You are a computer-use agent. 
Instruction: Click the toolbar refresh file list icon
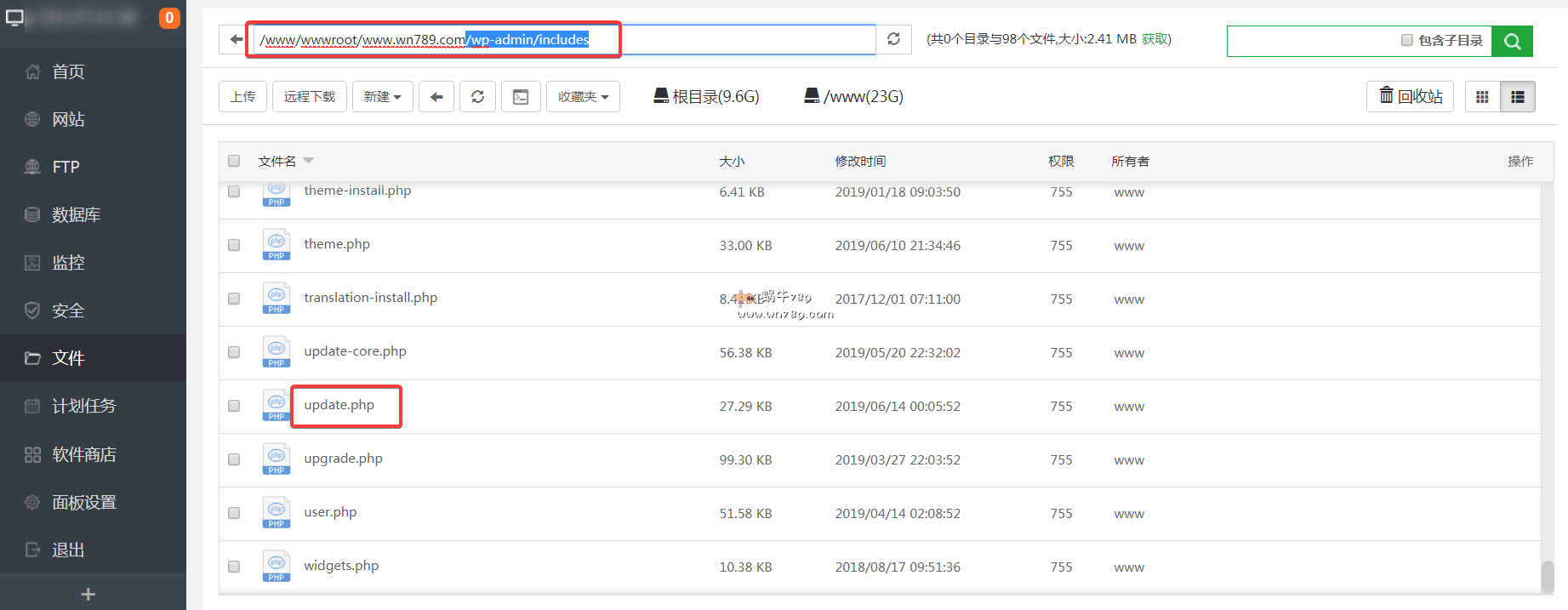click(x=477, y=97)
